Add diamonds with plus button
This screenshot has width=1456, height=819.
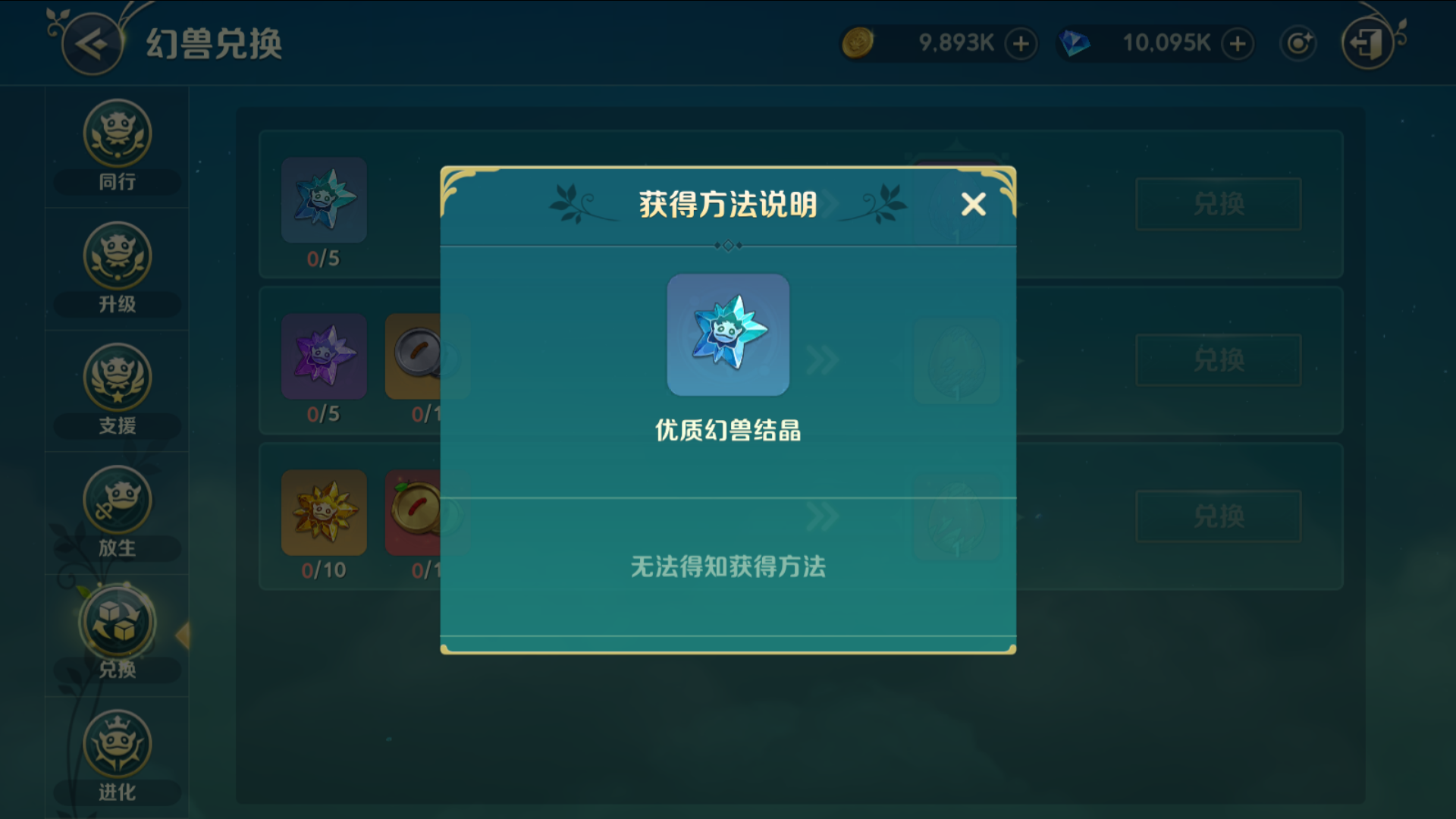[1238, 43]
